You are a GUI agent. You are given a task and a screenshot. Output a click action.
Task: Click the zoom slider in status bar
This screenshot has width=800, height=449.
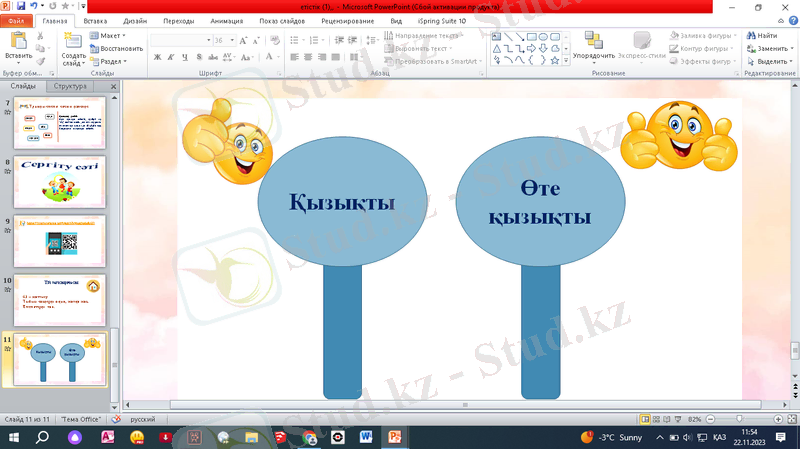click(739, 419)
